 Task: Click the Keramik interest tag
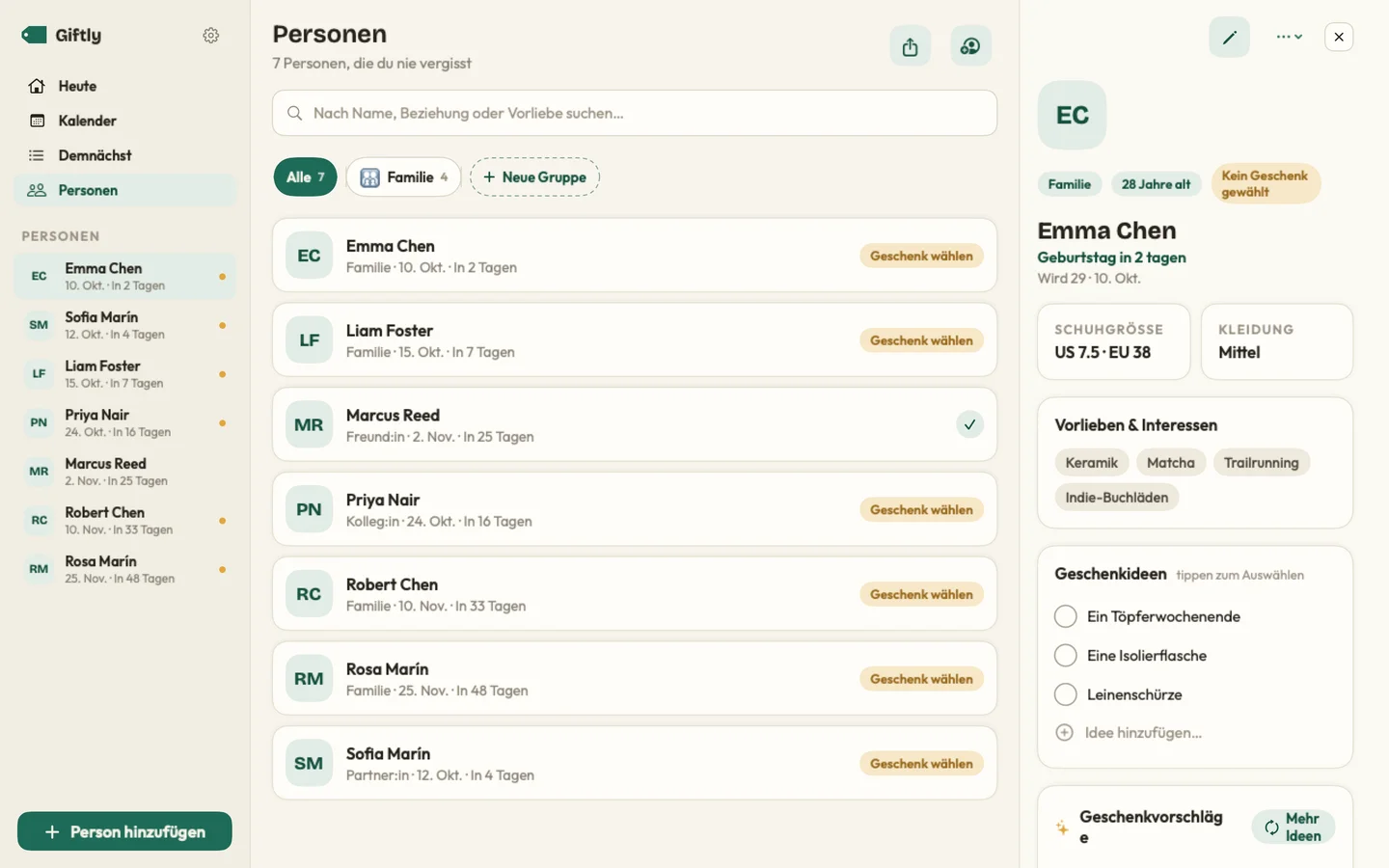(x=1091, y=463)
